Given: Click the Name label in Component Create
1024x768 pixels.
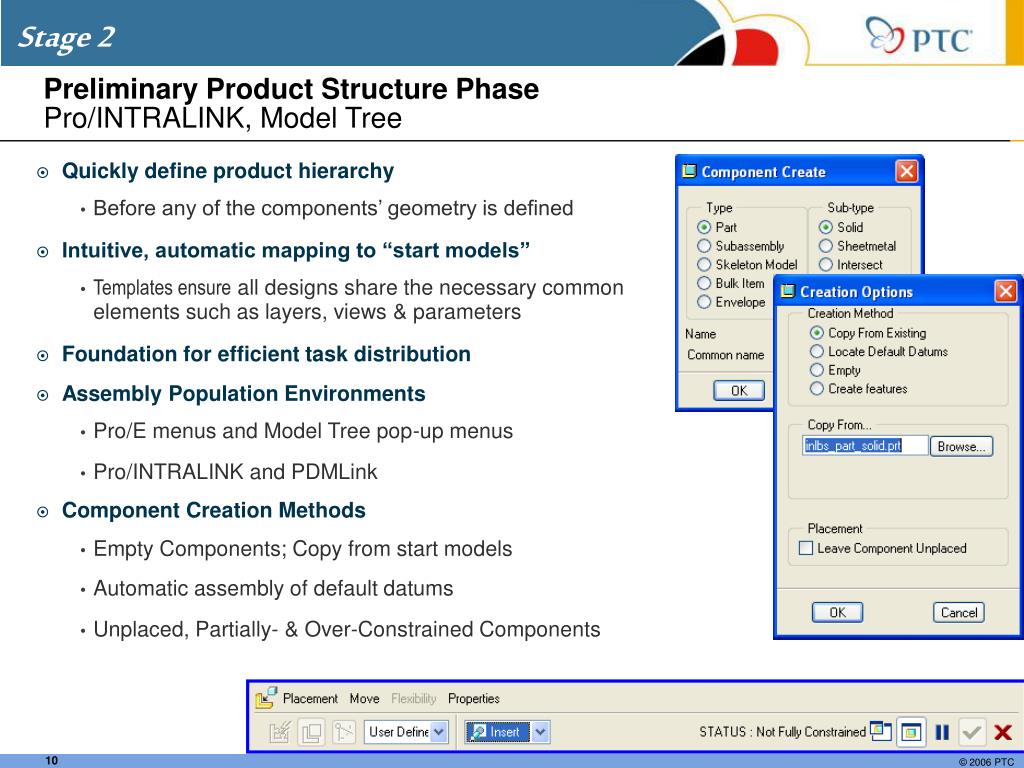Looking at the screenshot, I should (x=700, y=334).
